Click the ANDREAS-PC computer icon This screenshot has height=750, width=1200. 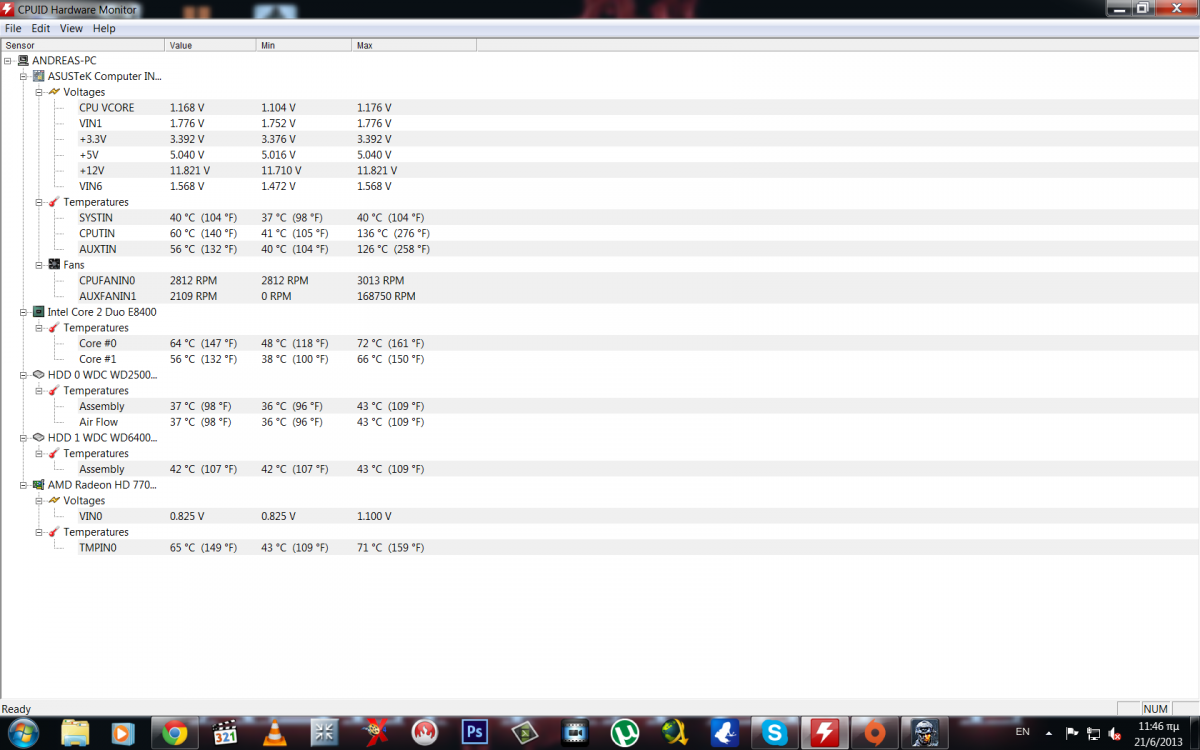tap(23, 60)
